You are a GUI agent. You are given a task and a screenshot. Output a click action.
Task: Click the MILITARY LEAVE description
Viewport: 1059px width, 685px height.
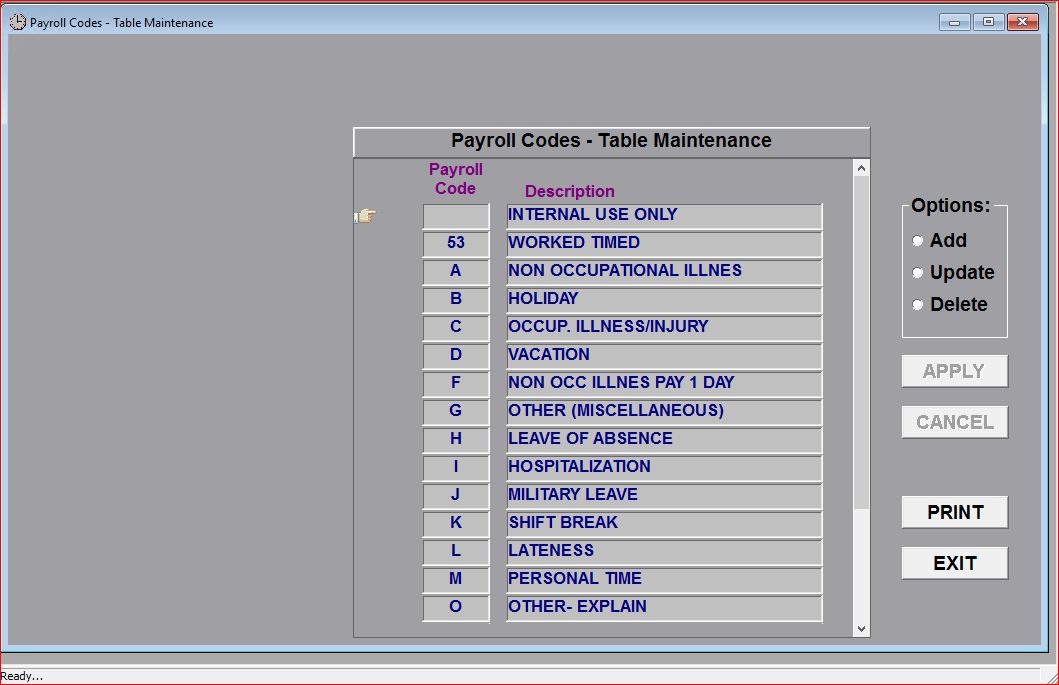(x=665, y=497)
